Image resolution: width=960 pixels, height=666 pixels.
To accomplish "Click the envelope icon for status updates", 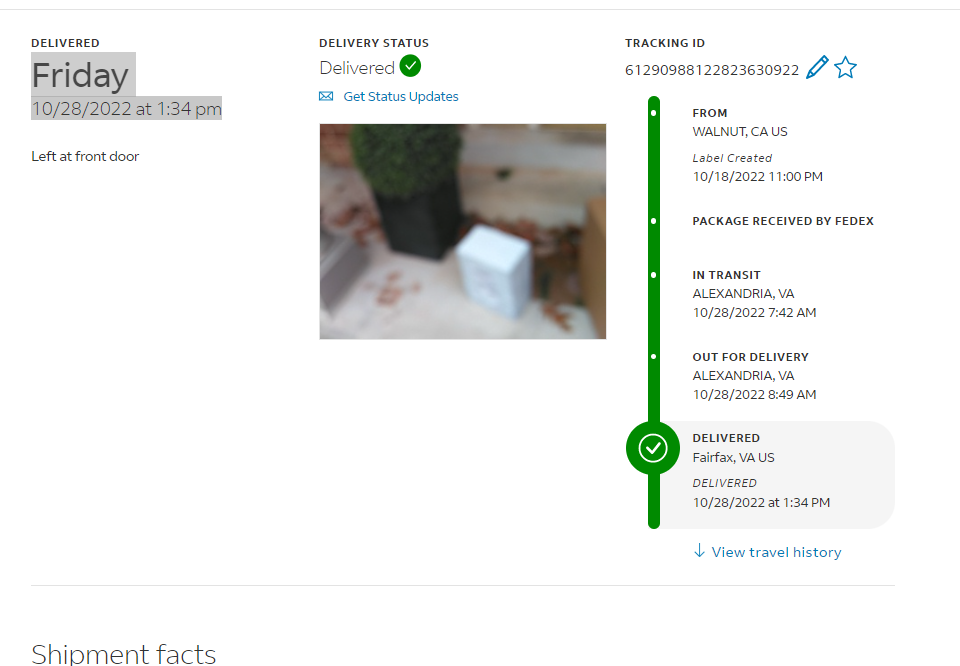I will coord(326,96).
